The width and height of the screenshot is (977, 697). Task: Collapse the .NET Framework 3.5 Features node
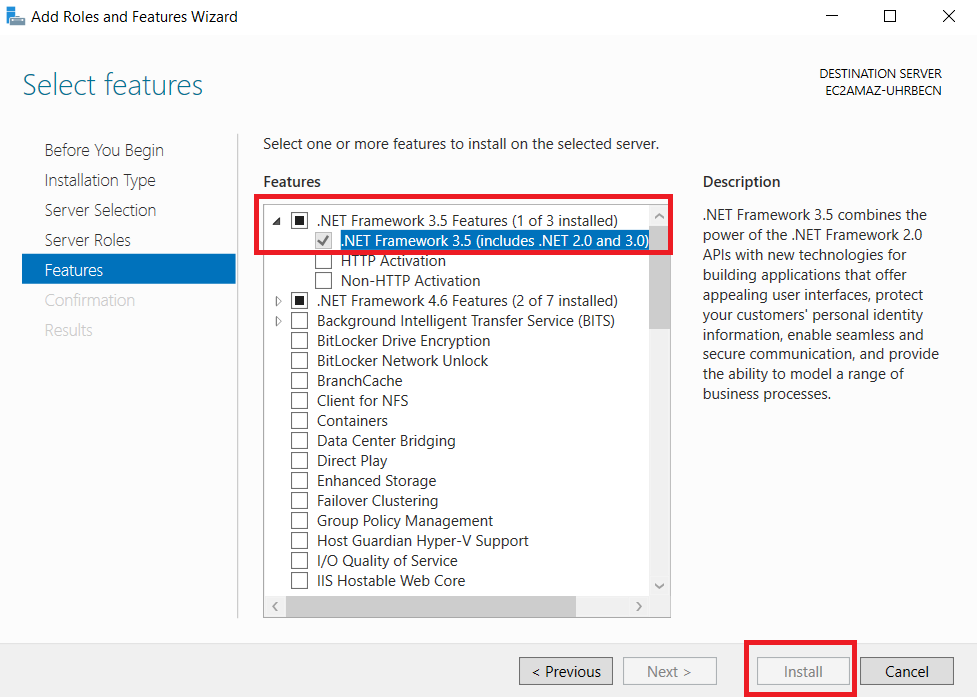[277, 220]
